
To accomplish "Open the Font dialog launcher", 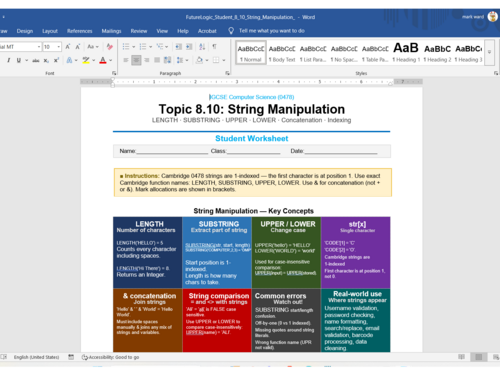I will point(114,73).
